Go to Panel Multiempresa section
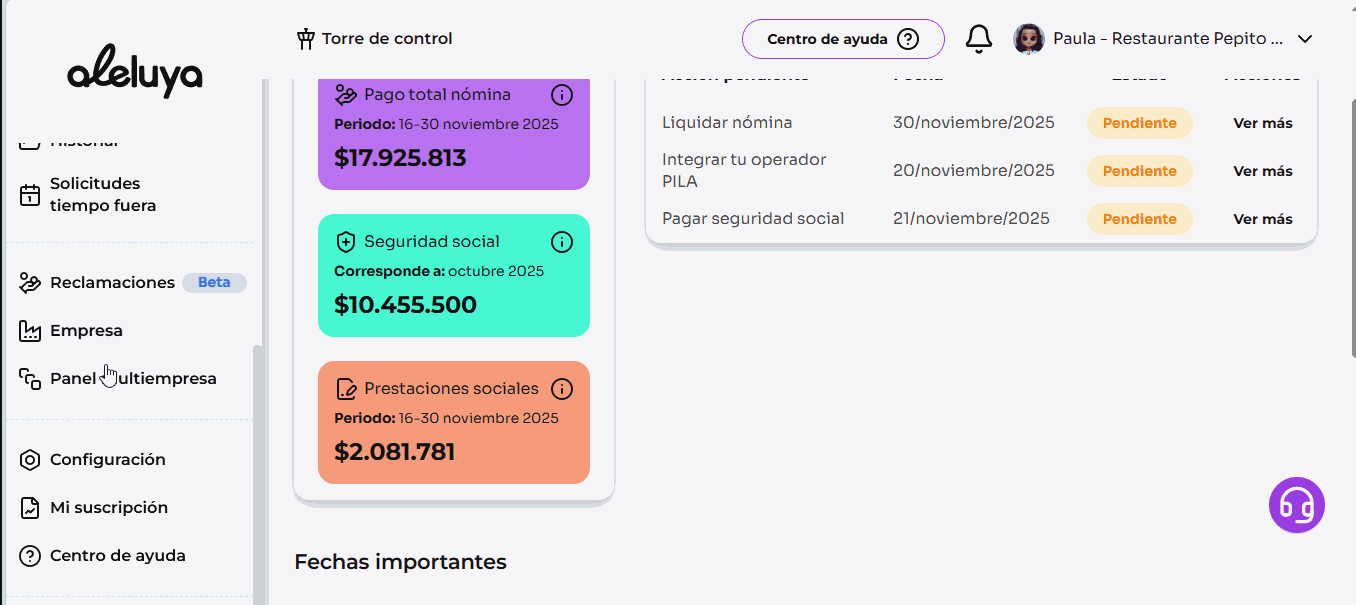The height and width of the screenshot is (605, 1356). [x=133, y=379]
